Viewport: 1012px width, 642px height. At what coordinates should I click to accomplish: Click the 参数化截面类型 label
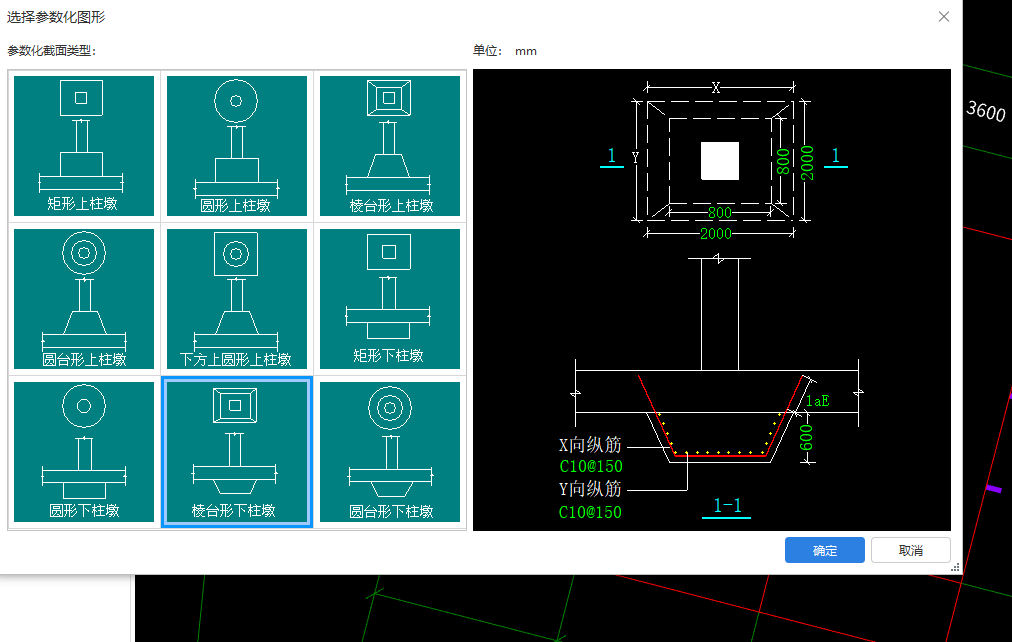coord(52,51)
